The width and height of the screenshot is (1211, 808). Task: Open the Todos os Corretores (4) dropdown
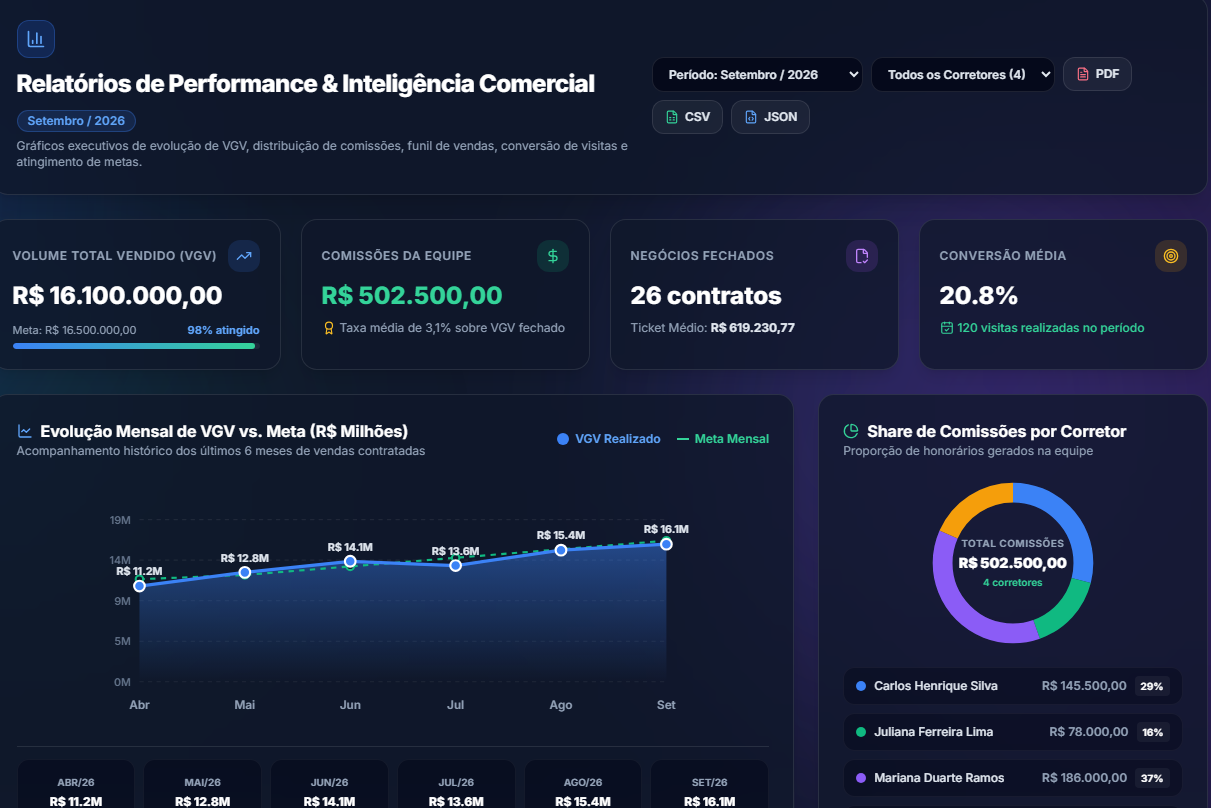[962, 75]
